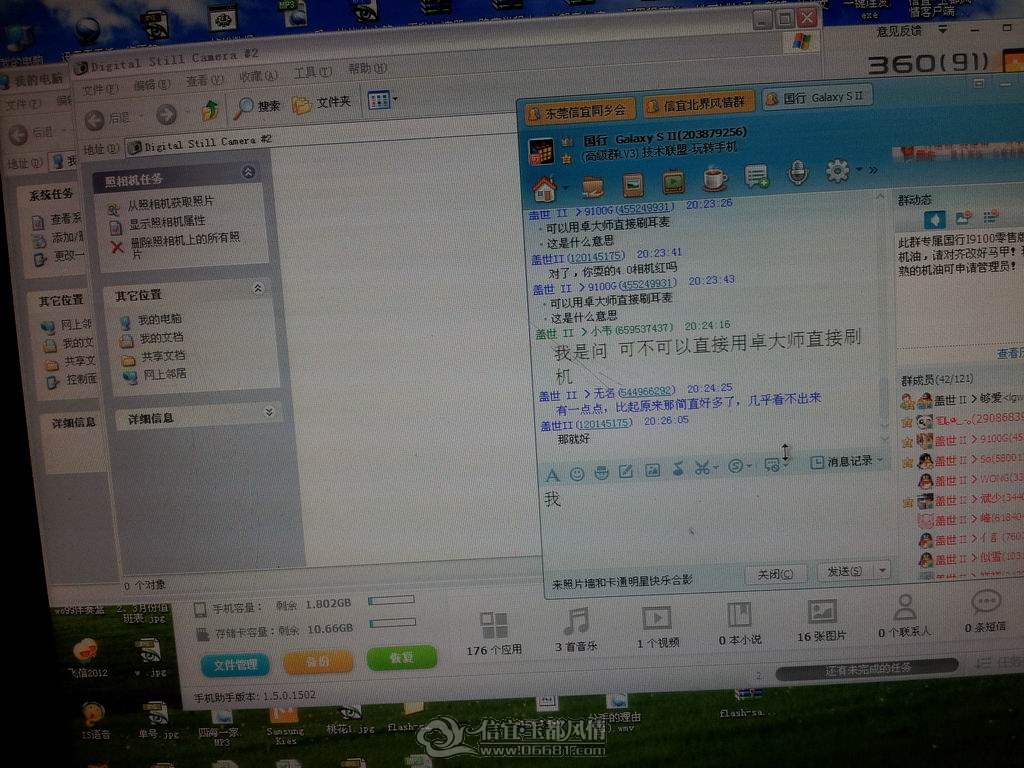The width and height of the screenshot is (1024, 768).
Task: Click the font 'A' icon in chat editor
Action: click(x=552, y=475)
